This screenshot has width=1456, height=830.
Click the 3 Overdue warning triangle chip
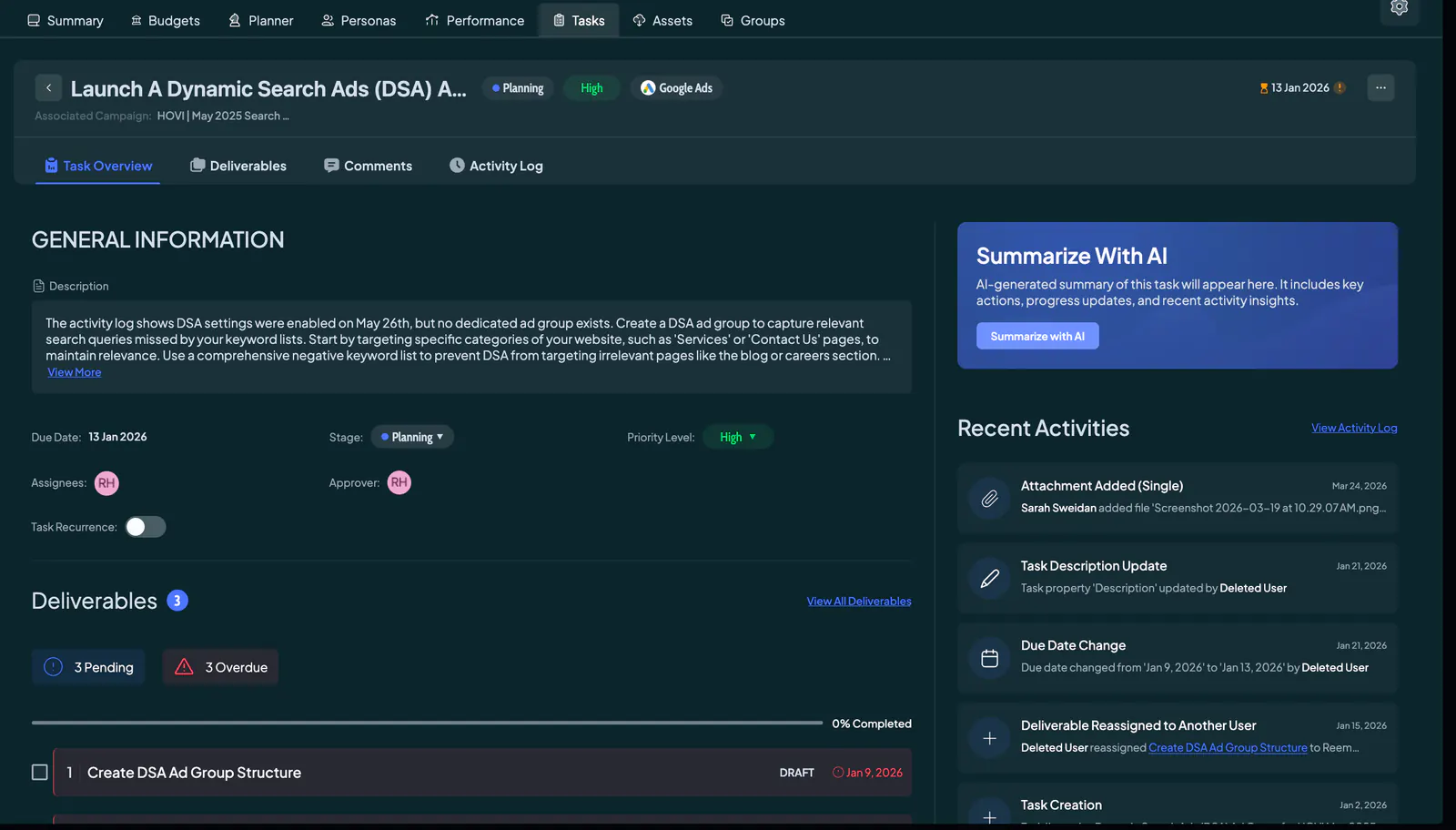pos(220,667)
